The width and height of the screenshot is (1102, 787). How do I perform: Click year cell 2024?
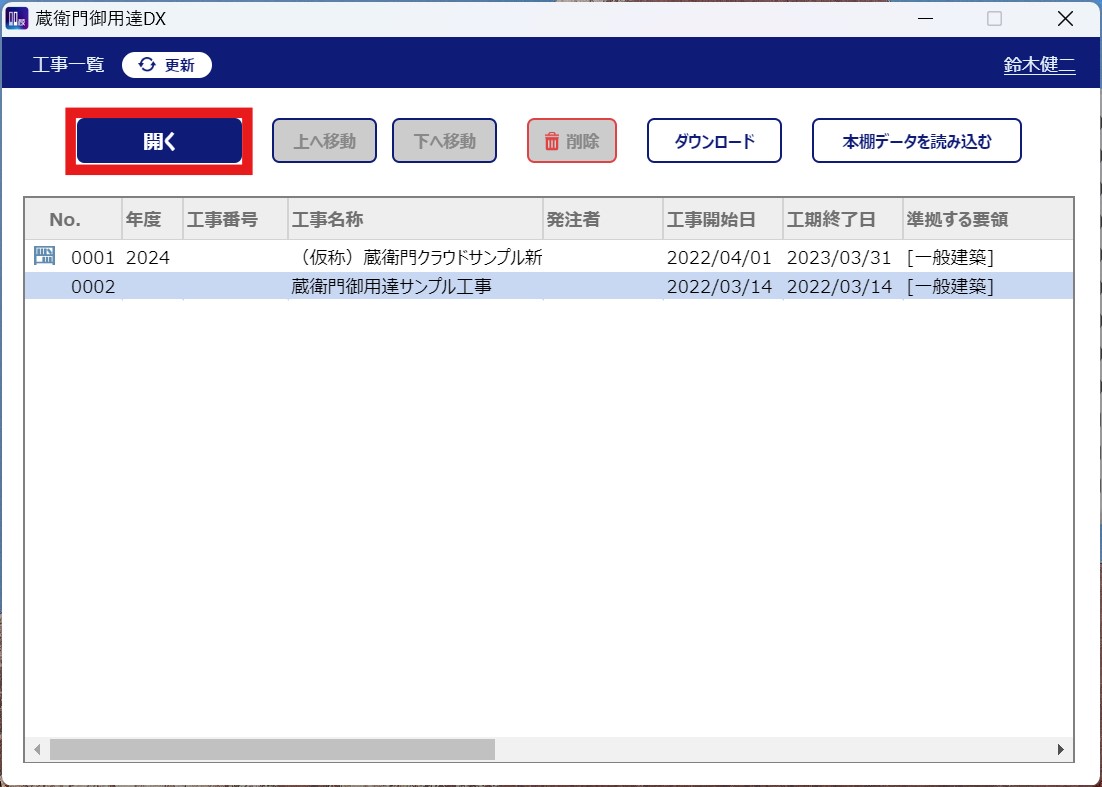(x=148, y=258)
